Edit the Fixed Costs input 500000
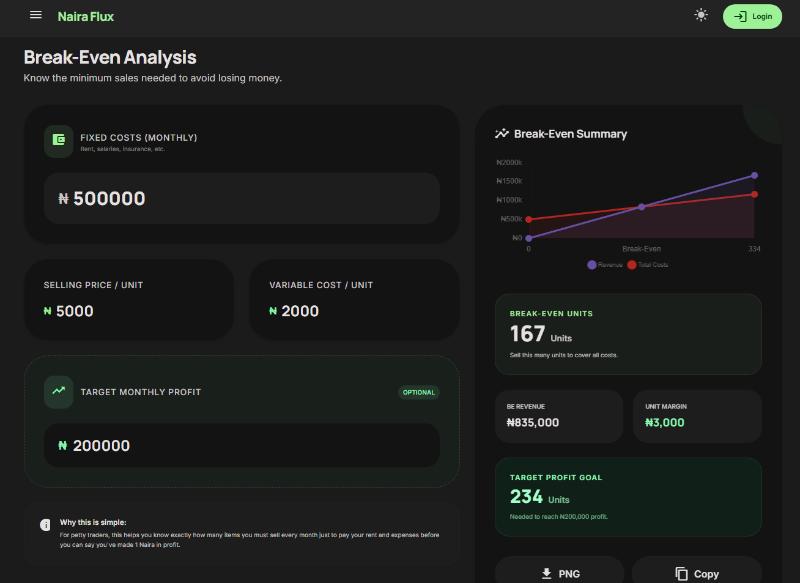 242,198
